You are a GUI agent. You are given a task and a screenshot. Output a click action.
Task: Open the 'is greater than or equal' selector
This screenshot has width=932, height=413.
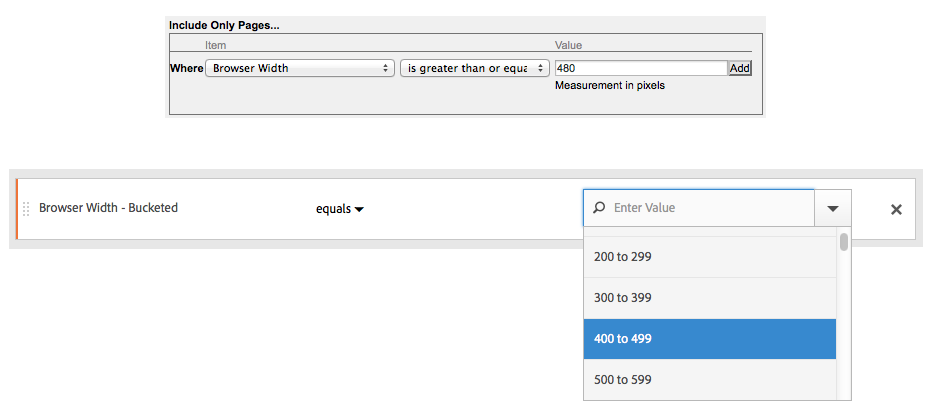point(474,68)
